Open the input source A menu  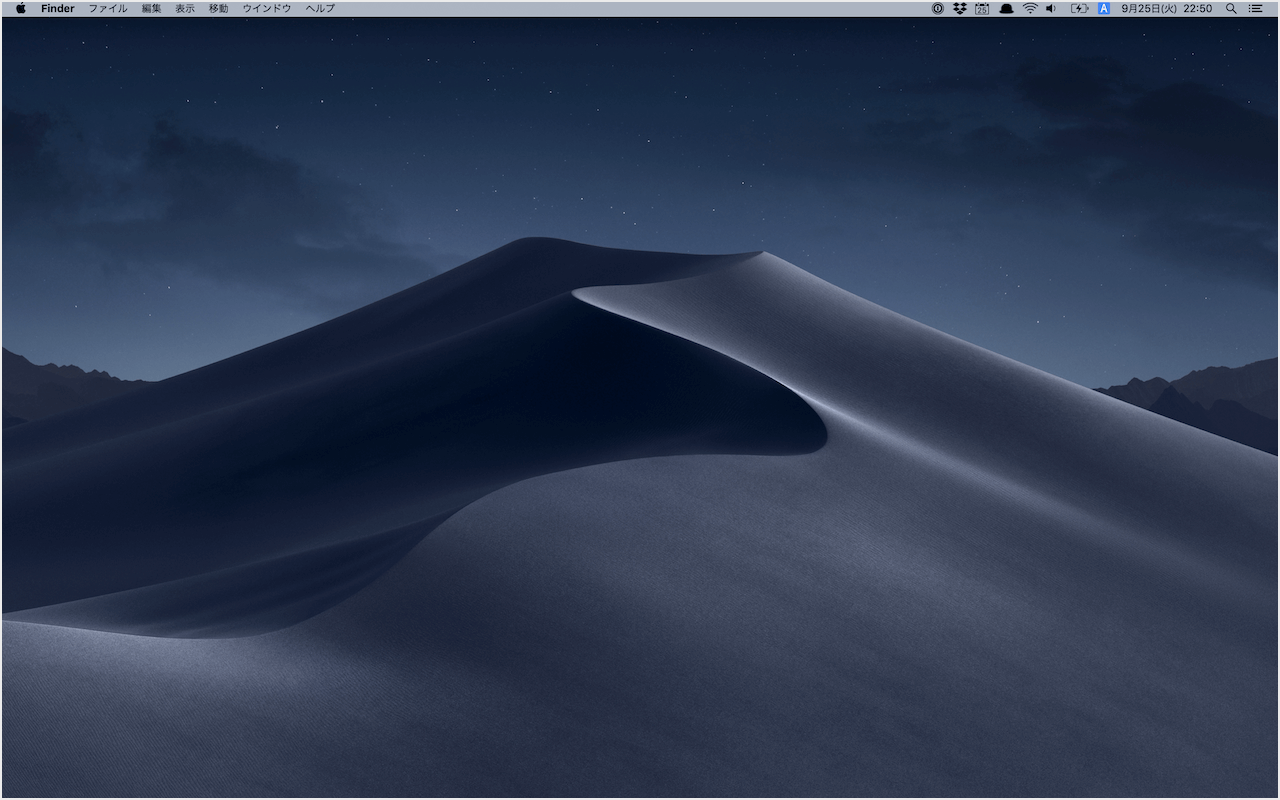click(x=1104, y=8)
